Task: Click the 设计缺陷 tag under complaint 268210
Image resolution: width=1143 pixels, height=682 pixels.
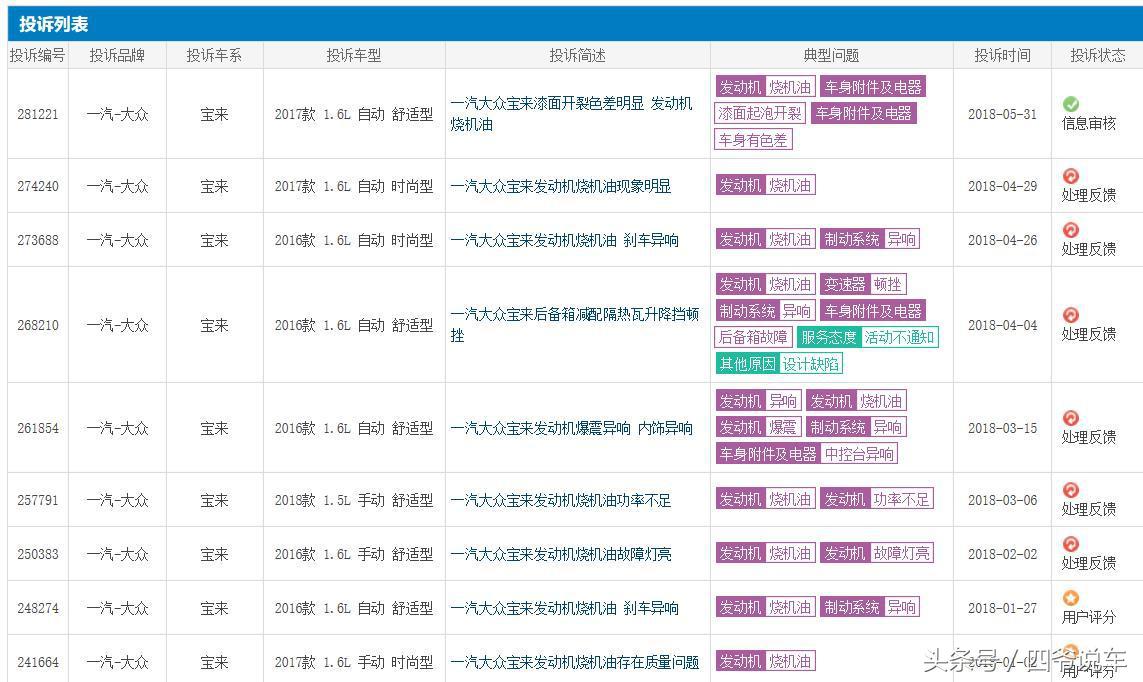Action: [x=811, y=363]
